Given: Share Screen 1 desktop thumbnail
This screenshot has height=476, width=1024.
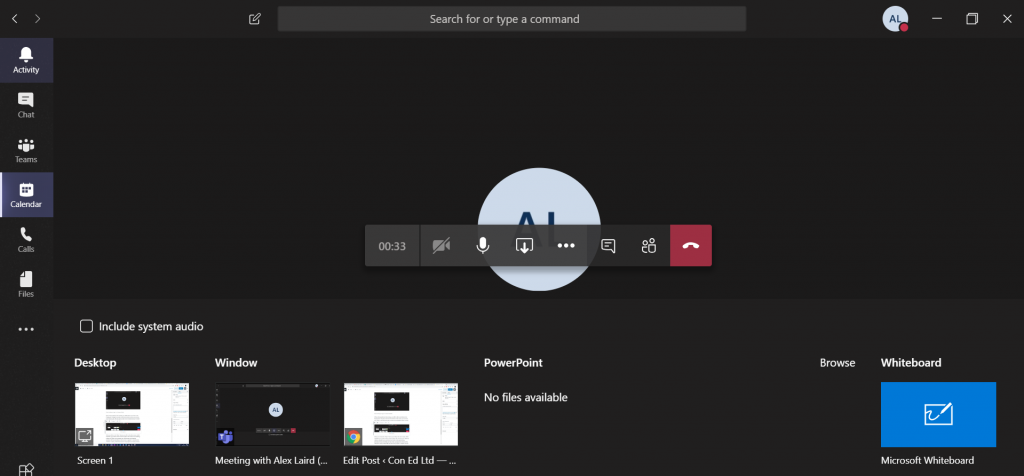Looking at the screenshot, I should (132, 414).
